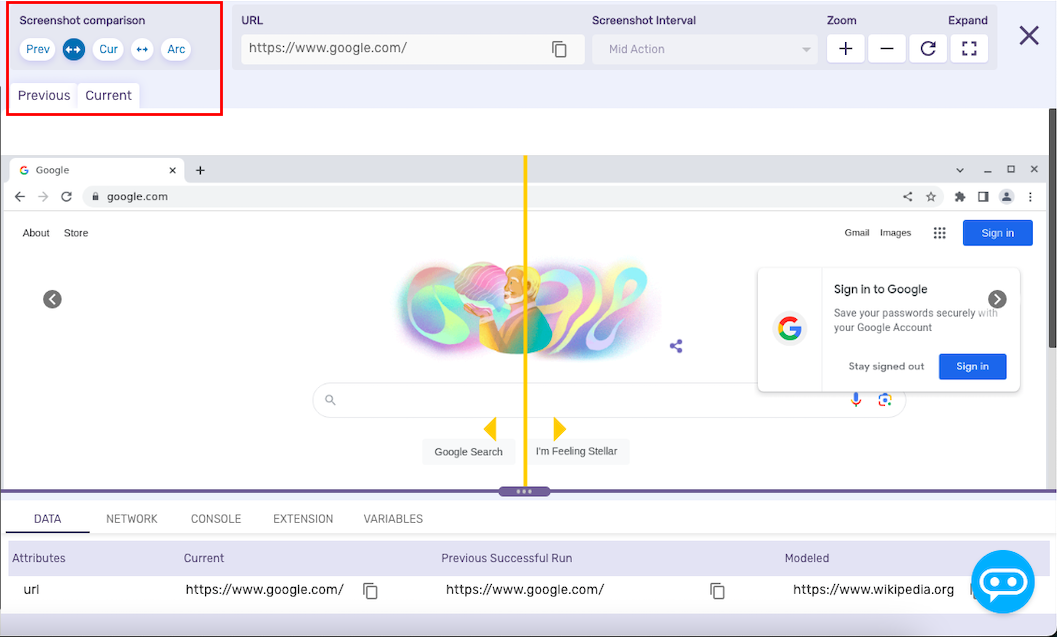Open the EXTENSION tab
Screen dimensions: 1057x637
click(x=303, y=519)
